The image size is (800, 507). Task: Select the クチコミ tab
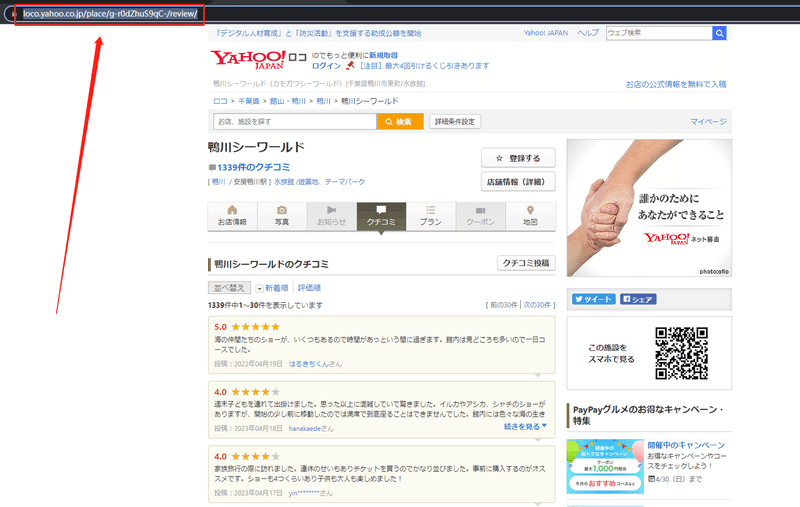[381, 216]
